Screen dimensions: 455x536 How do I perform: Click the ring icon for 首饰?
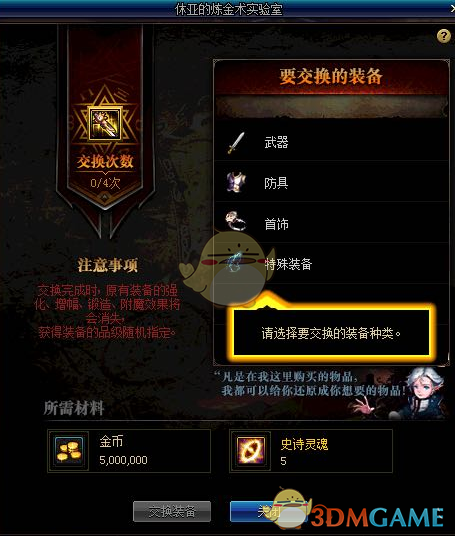click(x=236, y=221)
